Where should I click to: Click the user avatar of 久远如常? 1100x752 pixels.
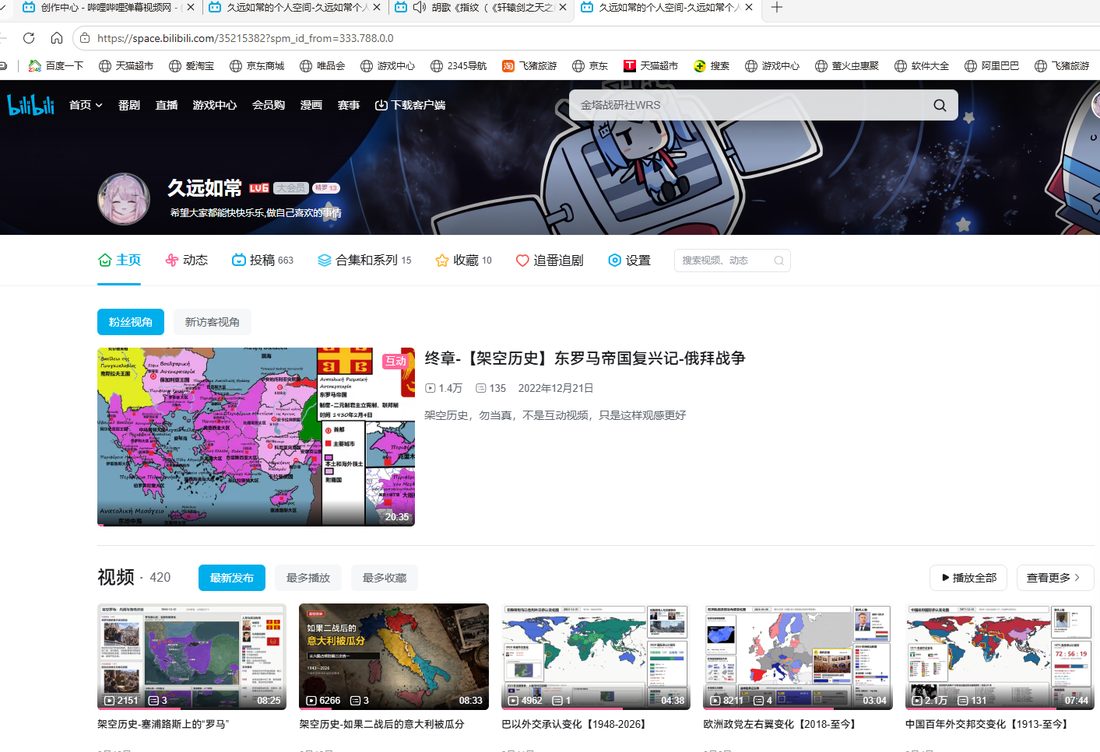(x=123, y=199)
